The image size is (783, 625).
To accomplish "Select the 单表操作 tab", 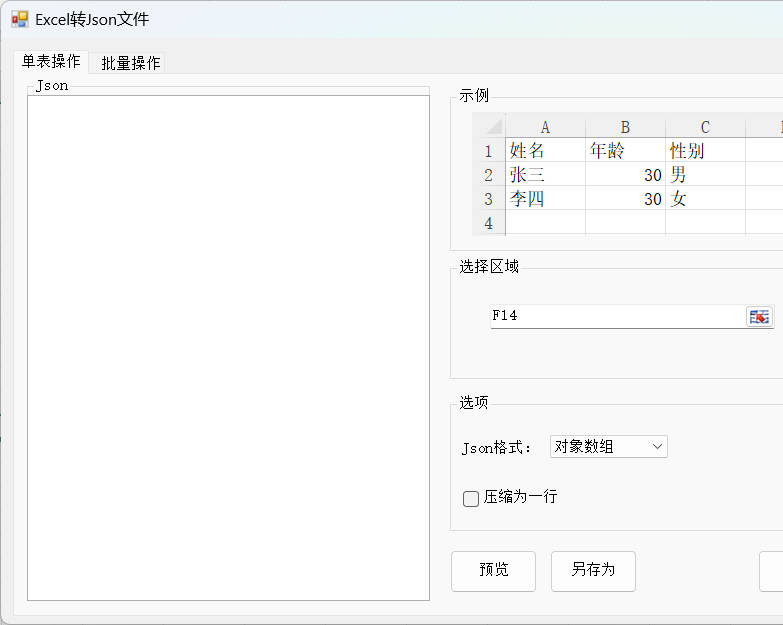I will (51, 62).
